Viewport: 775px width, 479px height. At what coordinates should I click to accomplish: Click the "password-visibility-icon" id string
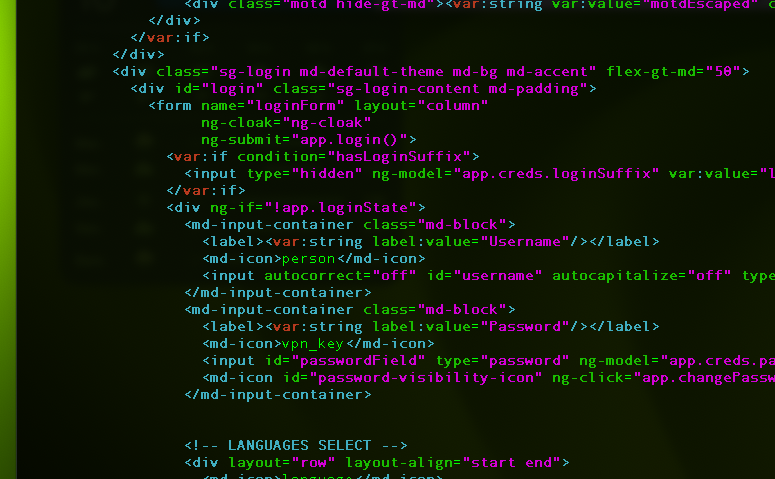(430, 377)
